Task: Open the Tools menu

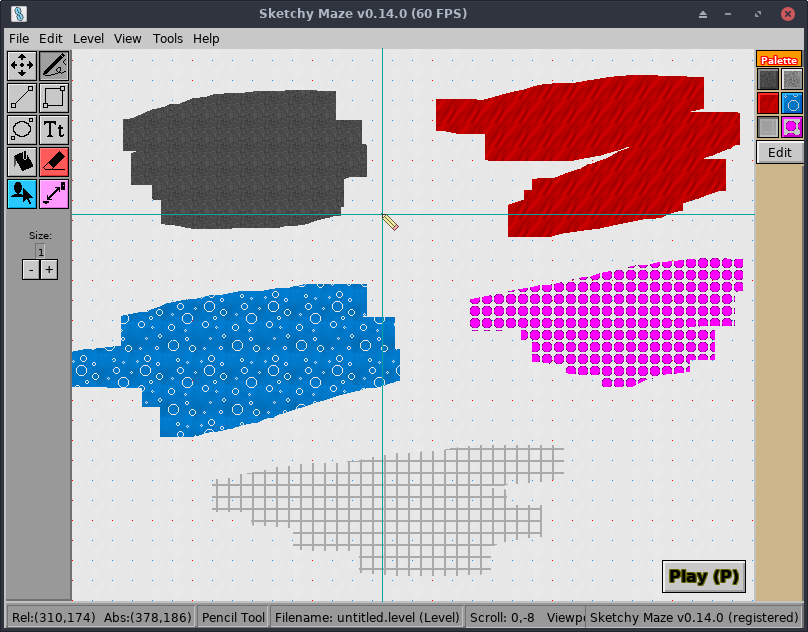Action: tap(167, 38)
